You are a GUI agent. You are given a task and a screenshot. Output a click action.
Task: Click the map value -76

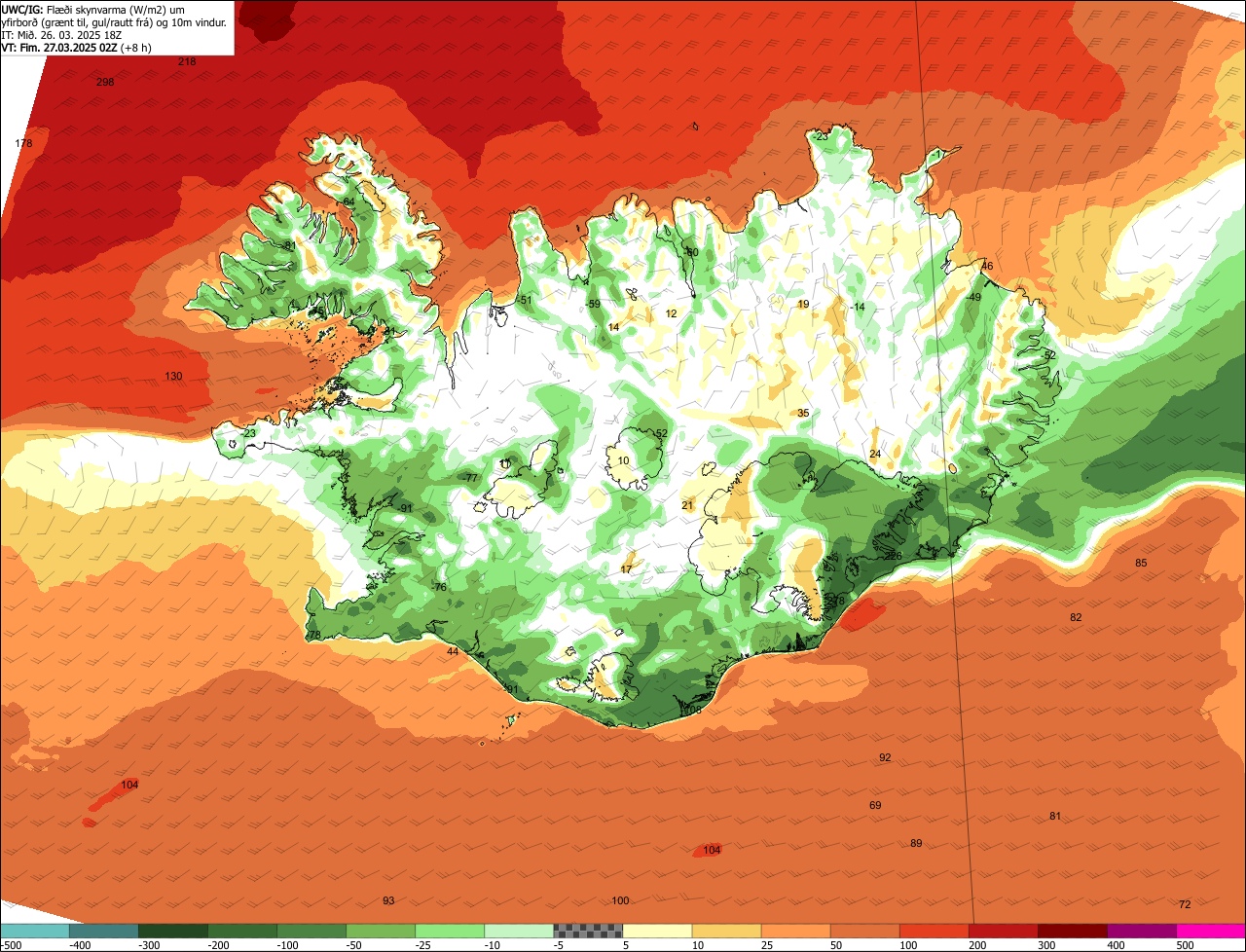coord(439,587)
